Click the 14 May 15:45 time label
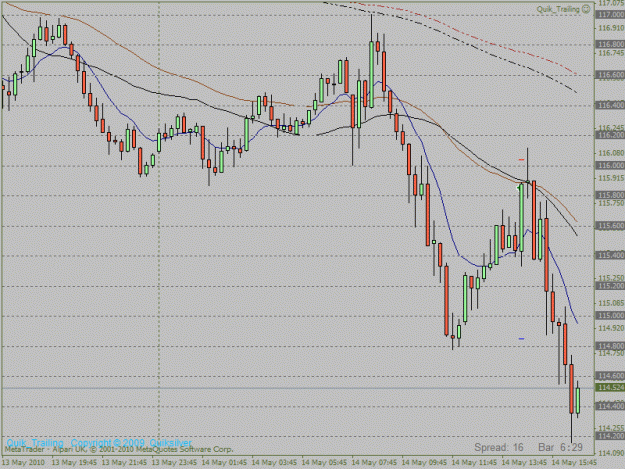 [x=574, y=463]
